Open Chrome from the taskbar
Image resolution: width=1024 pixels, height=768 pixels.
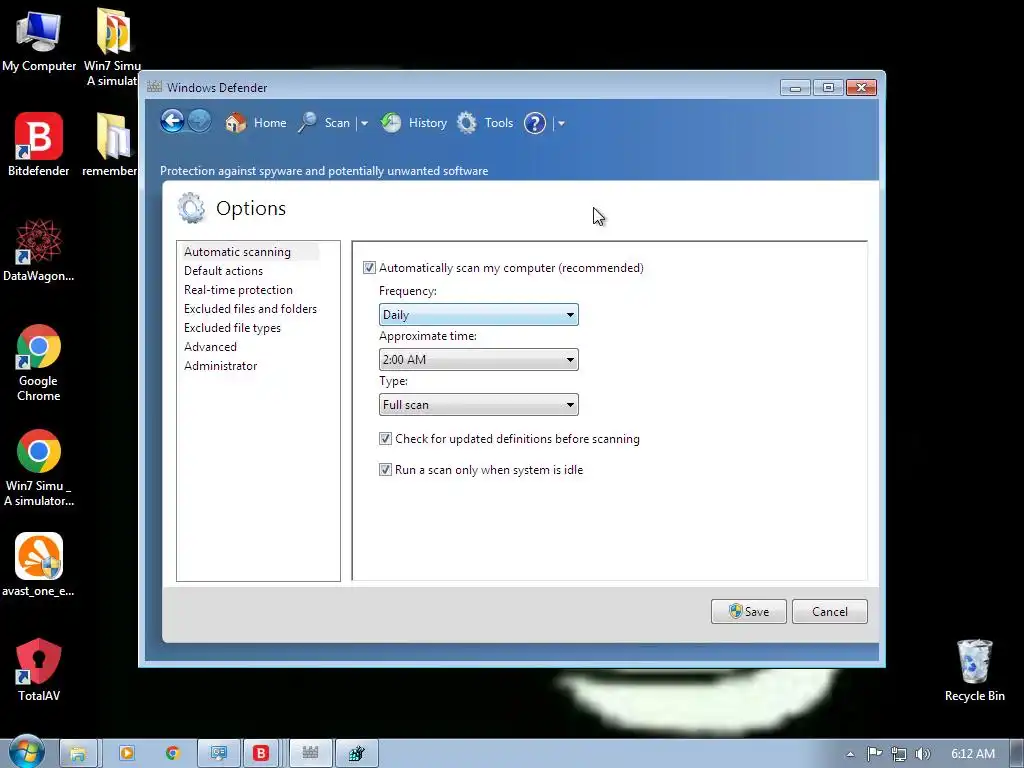(x=172, y=753)
